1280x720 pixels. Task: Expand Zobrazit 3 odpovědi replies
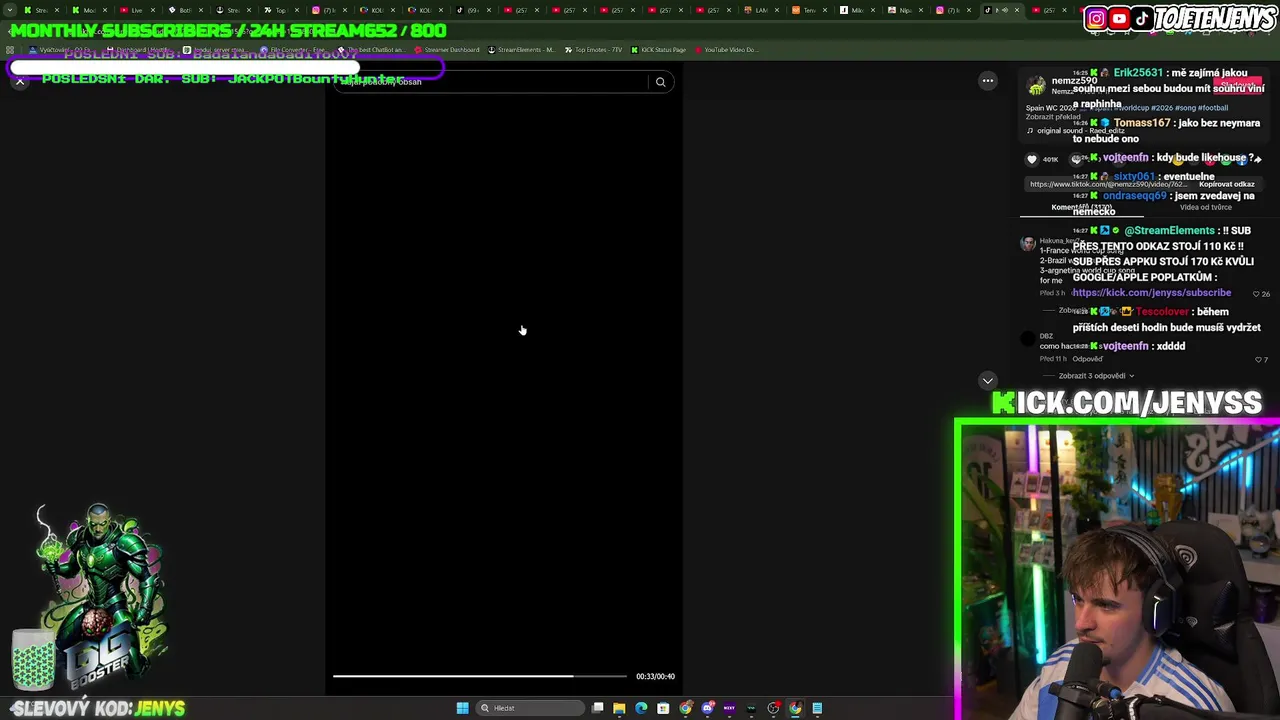[1096, 376]
